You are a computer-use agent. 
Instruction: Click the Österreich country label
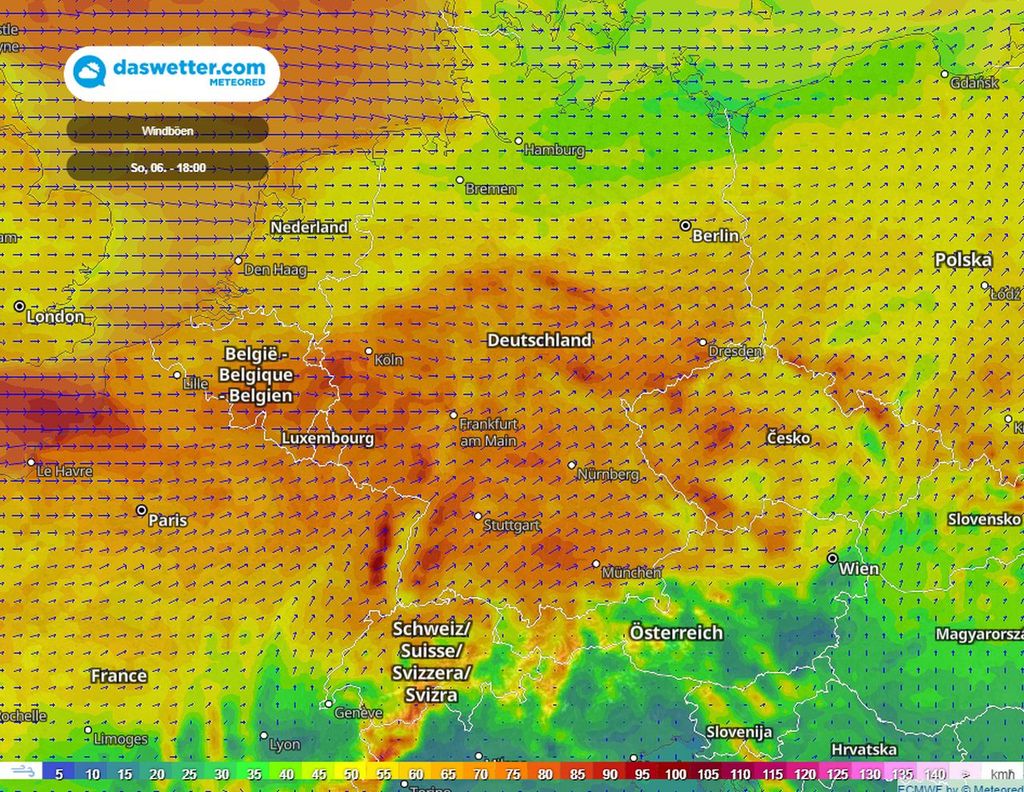pos(676,633)
